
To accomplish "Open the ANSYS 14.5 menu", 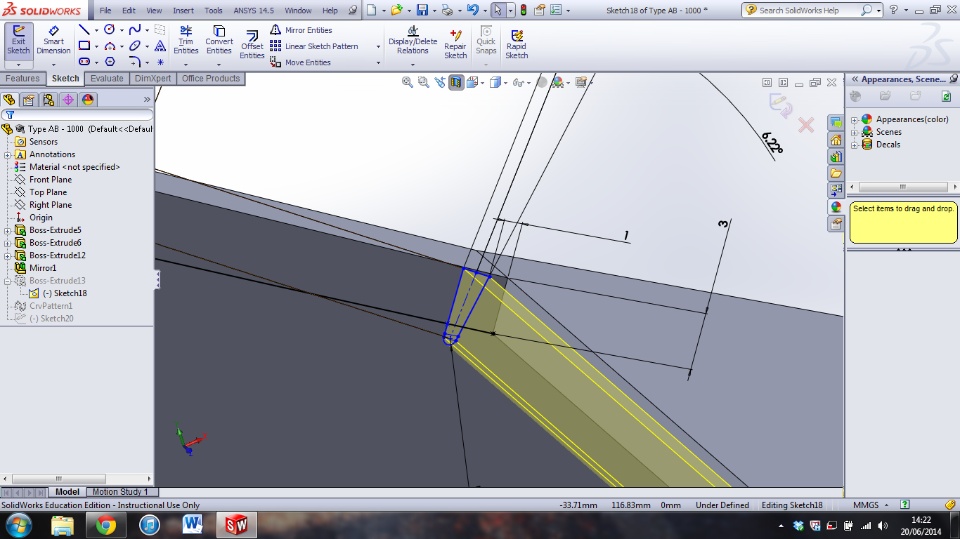I will [x=253, y=10].
